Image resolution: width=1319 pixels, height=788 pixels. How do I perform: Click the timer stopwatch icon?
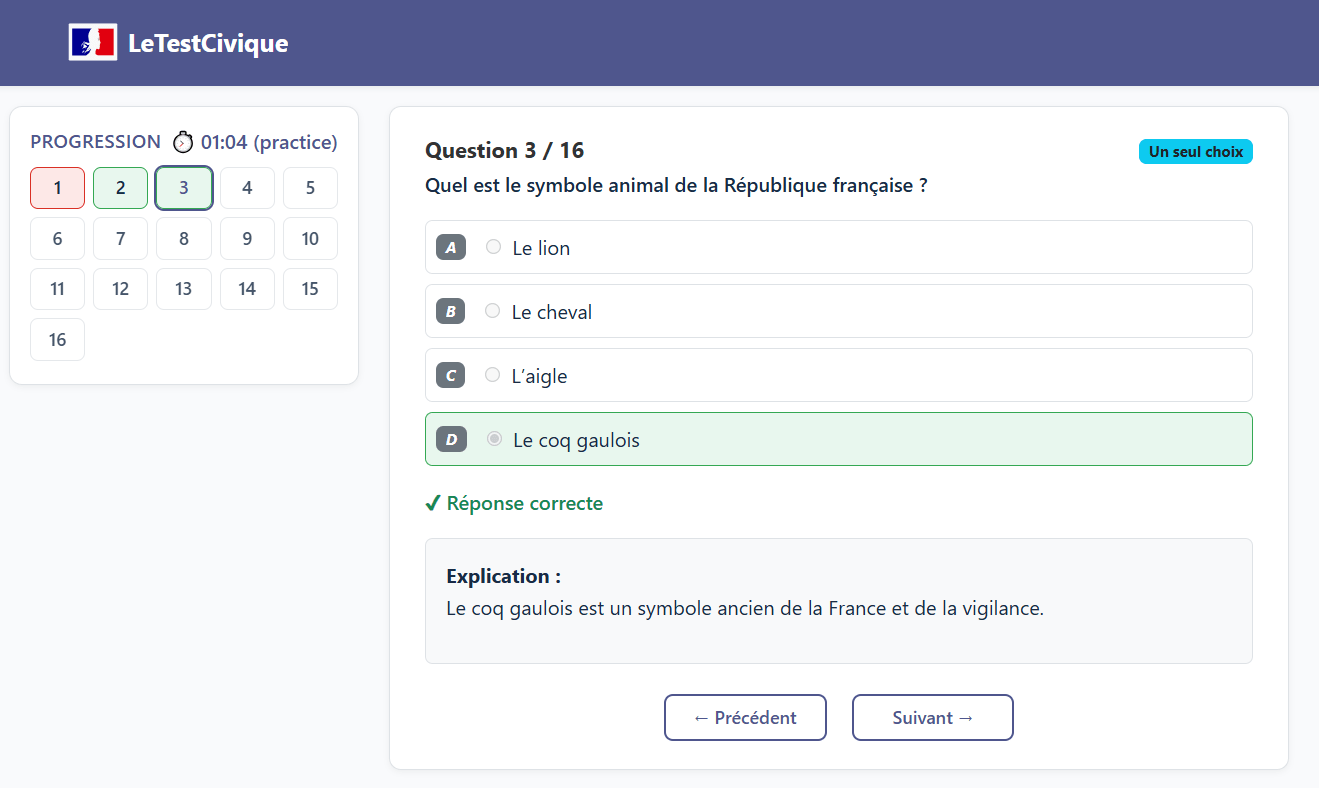pyautogui.click(x=183, y=141)
